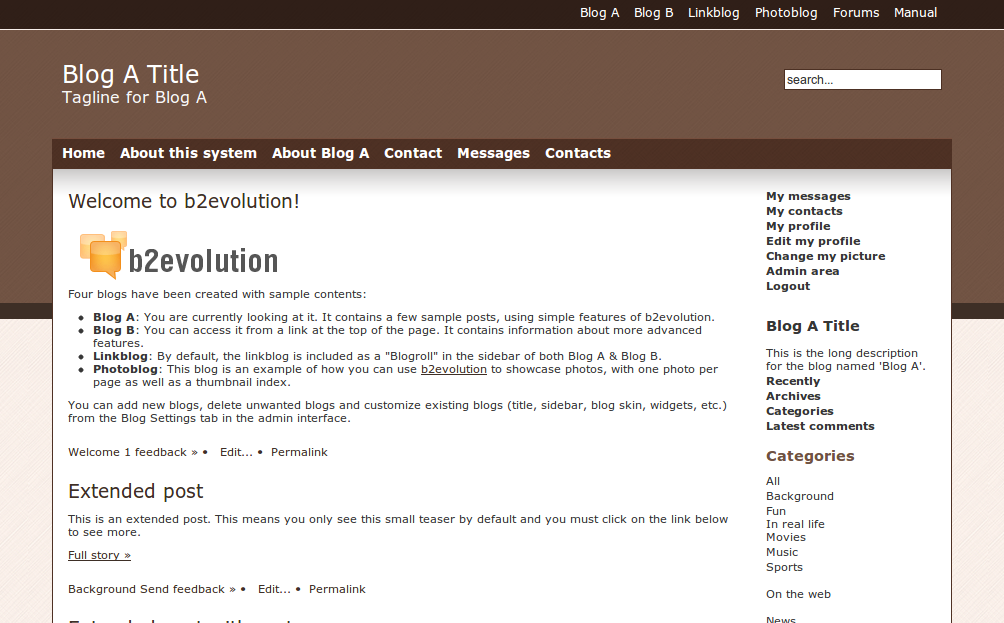
Task: Filter by the Background category in sidebar
Action: click(x=800, y=496)
